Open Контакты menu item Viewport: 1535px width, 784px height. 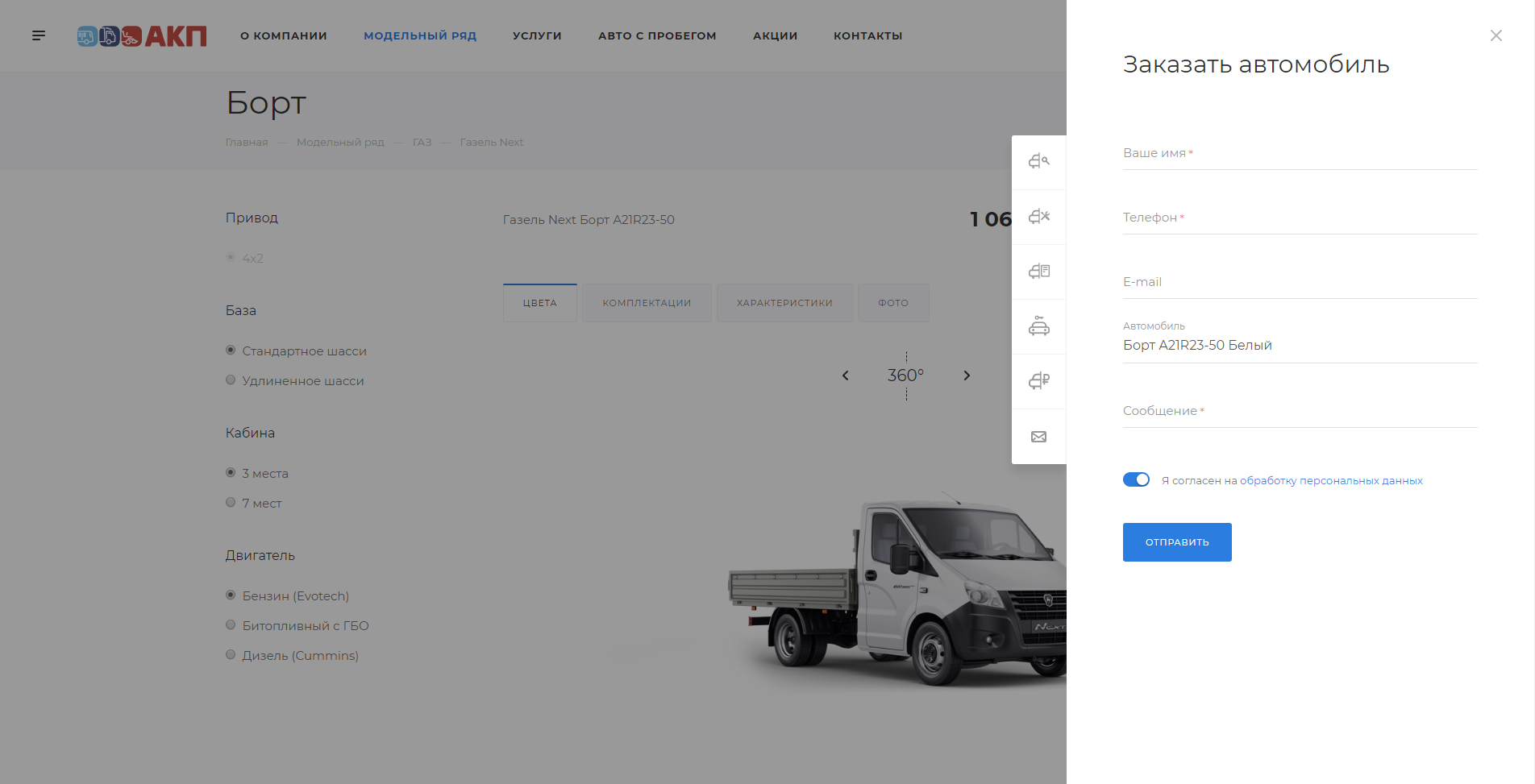pyautogui.click(x=868, y=35)
